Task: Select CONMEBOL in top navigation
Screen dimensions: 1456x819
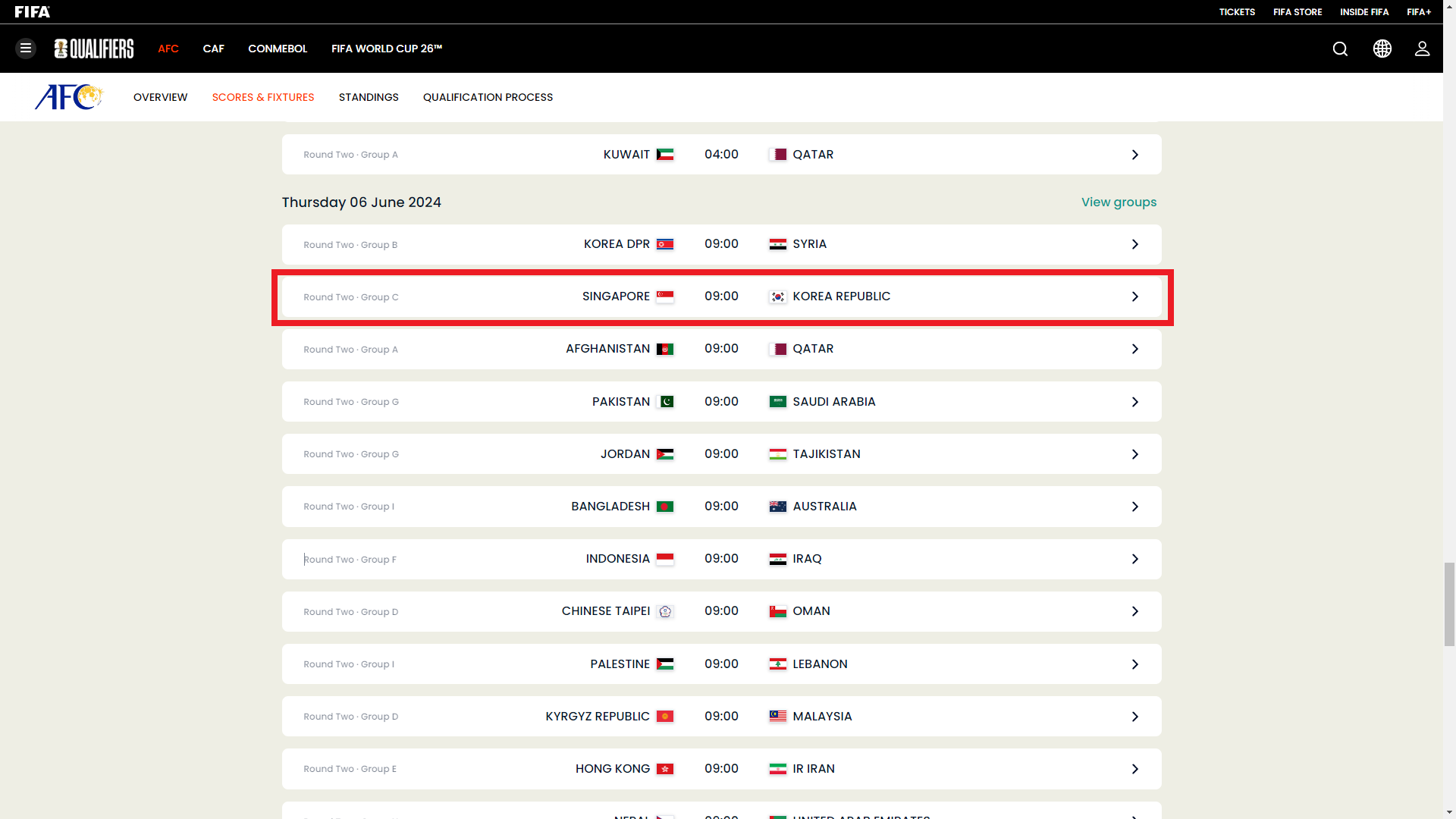Action: [278, 49]
